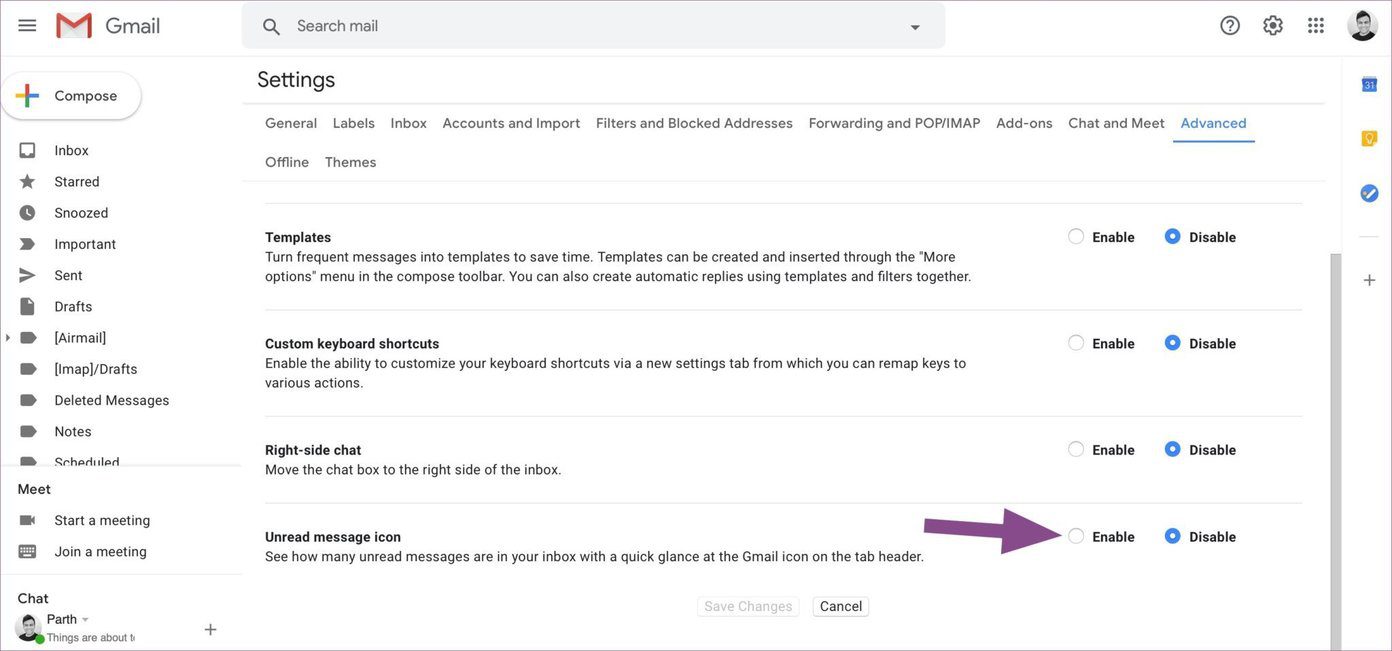Open the Keep side panel icon
The width and height of the screenshot is (1392, 651).
coord(1370,138)
